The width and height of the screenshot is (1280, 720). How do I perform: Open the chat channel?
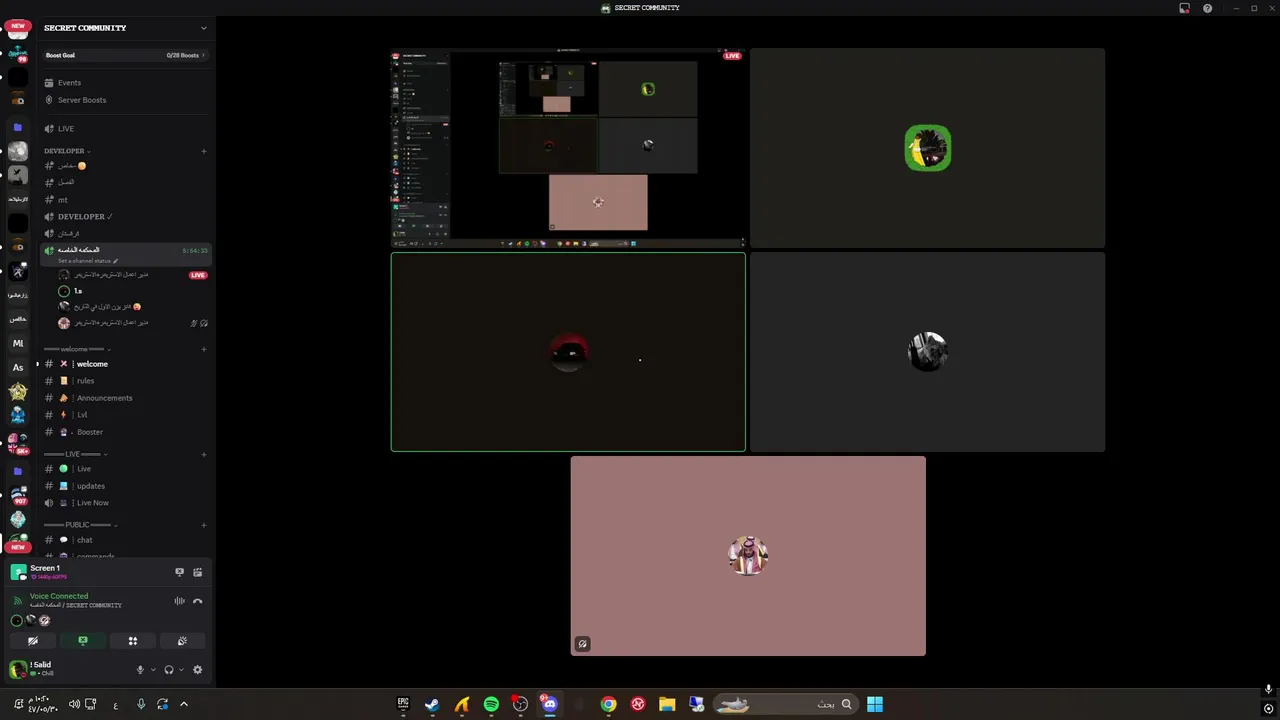tap(125, 540)
